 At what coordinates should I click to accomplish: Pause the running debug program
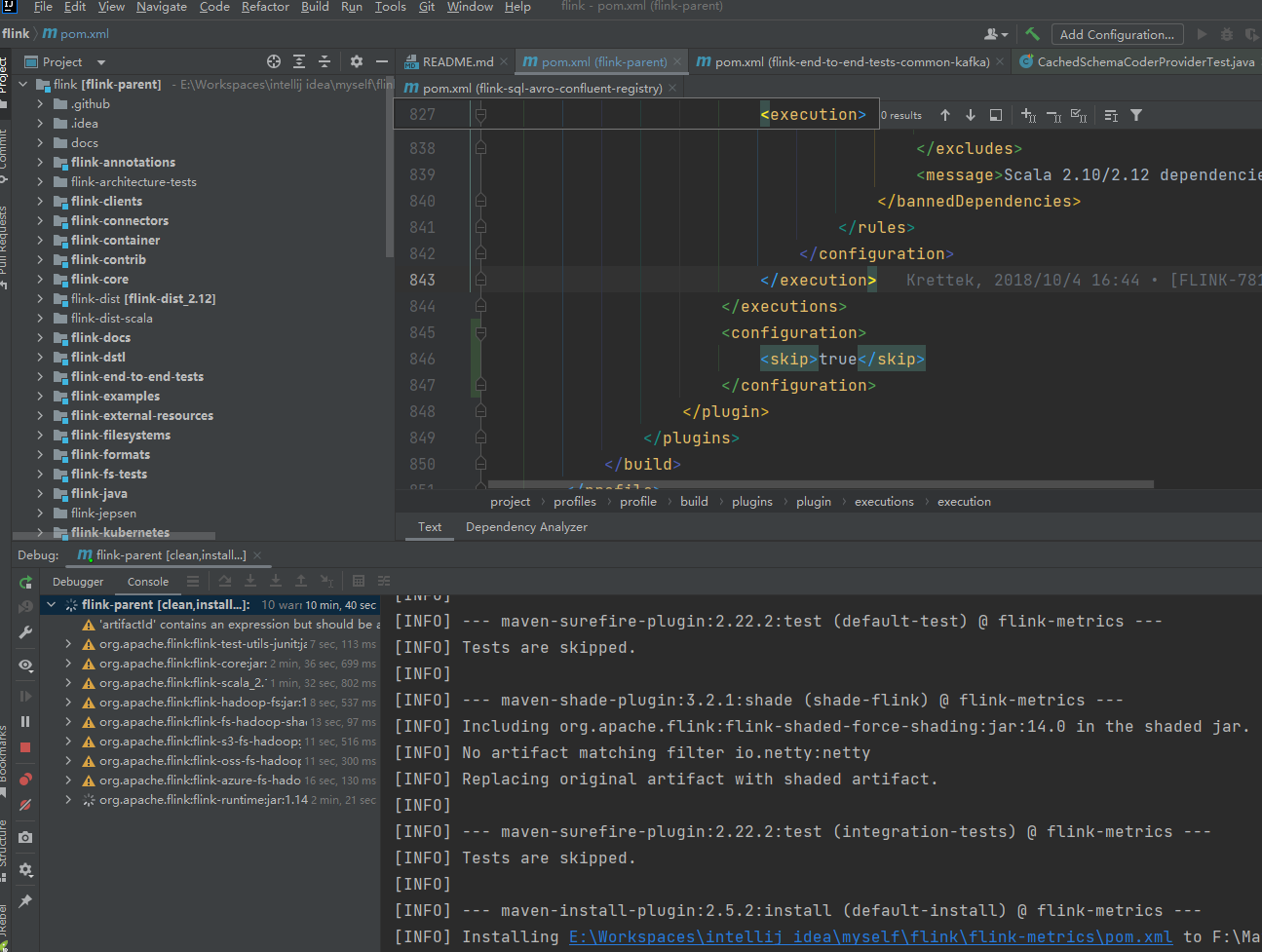tap(25, 722)
